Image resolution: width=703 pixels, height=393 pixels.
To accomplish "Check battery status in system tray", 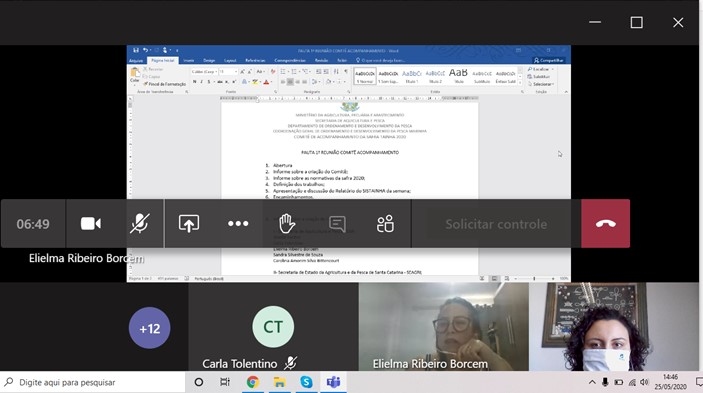I will (x=619, y=382).
